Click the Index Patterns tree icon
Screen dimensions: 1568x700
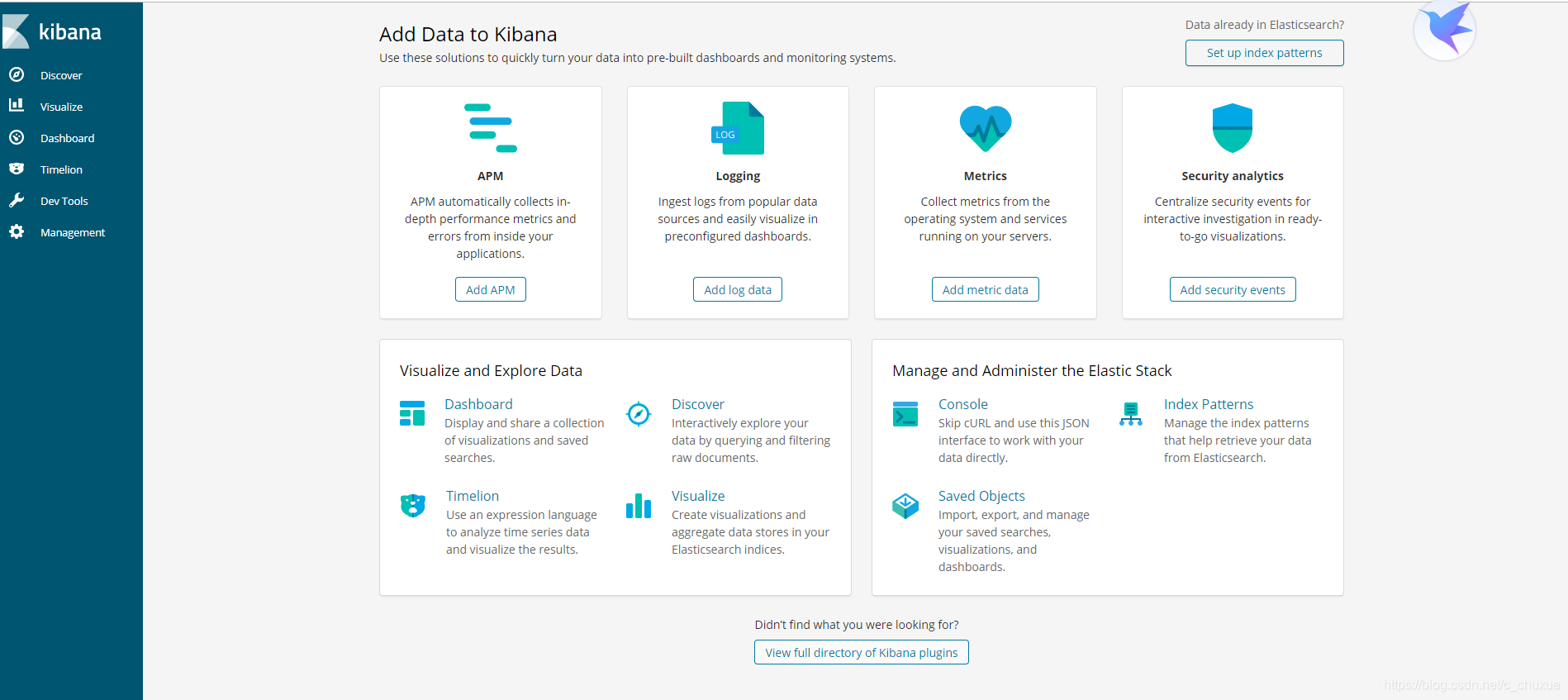1131,414
